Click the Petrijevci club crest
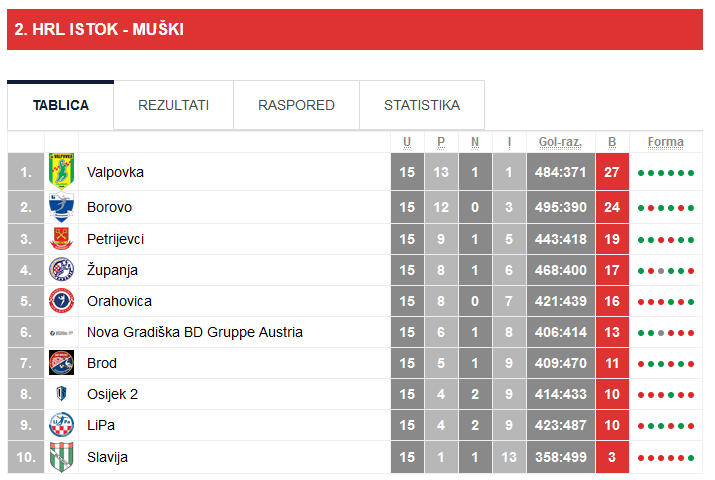 click(61, 239)
